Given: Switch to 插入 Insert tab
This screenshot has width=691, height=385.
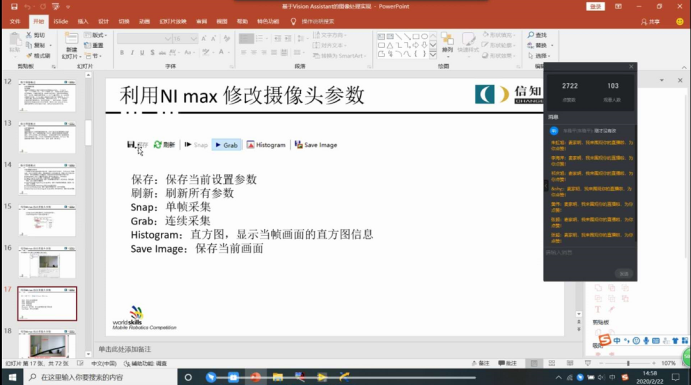Looking at the screenshot, I should pyautogui.click(x=83, y=21).
